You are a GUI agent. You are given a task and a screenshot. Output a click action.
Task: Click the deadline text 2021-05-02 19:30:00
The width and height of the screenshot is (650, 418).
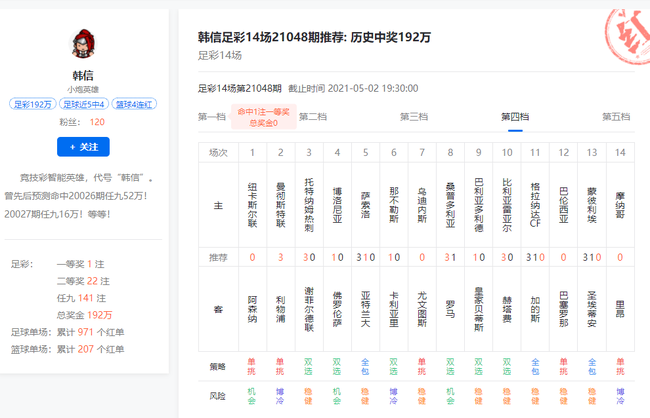373,88
